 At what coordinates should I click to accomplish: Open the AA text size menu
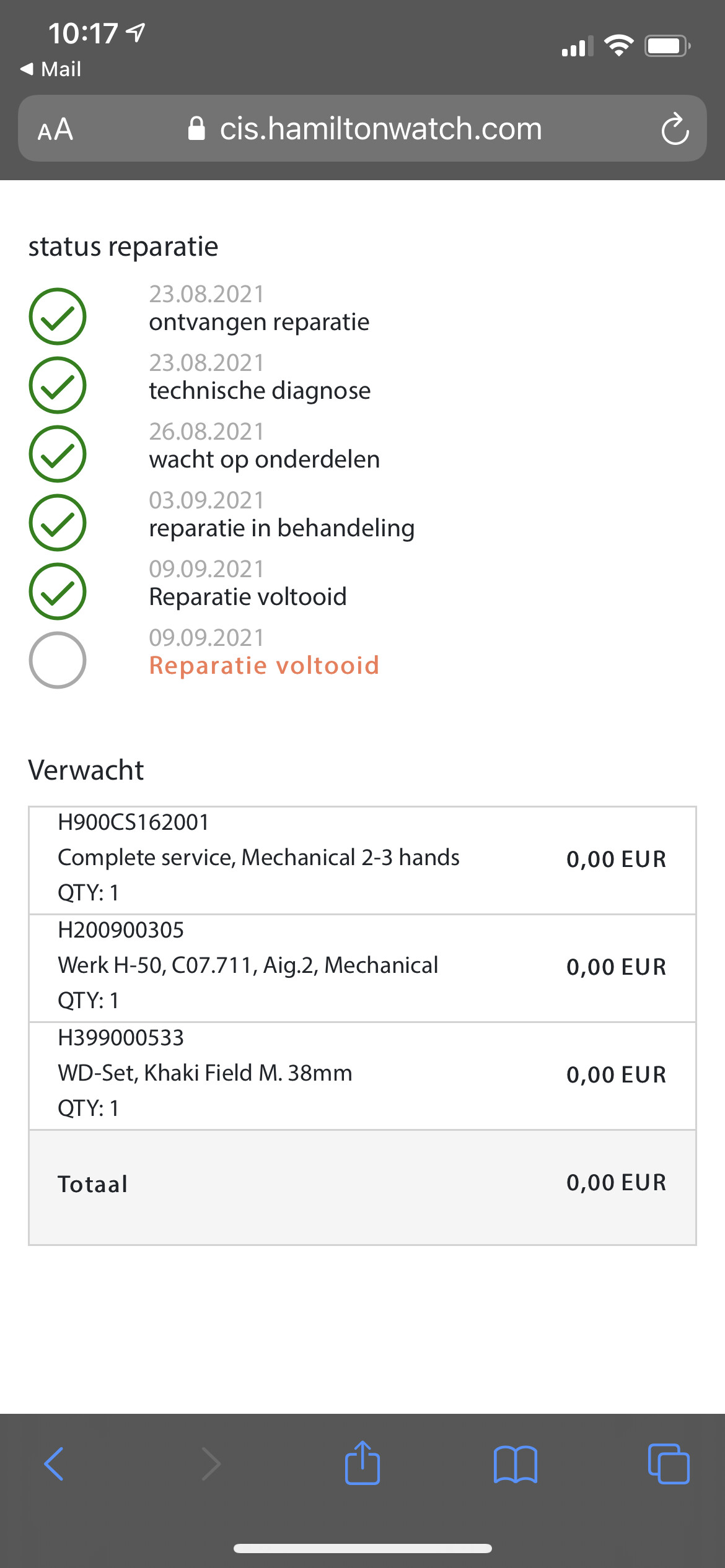55,129
